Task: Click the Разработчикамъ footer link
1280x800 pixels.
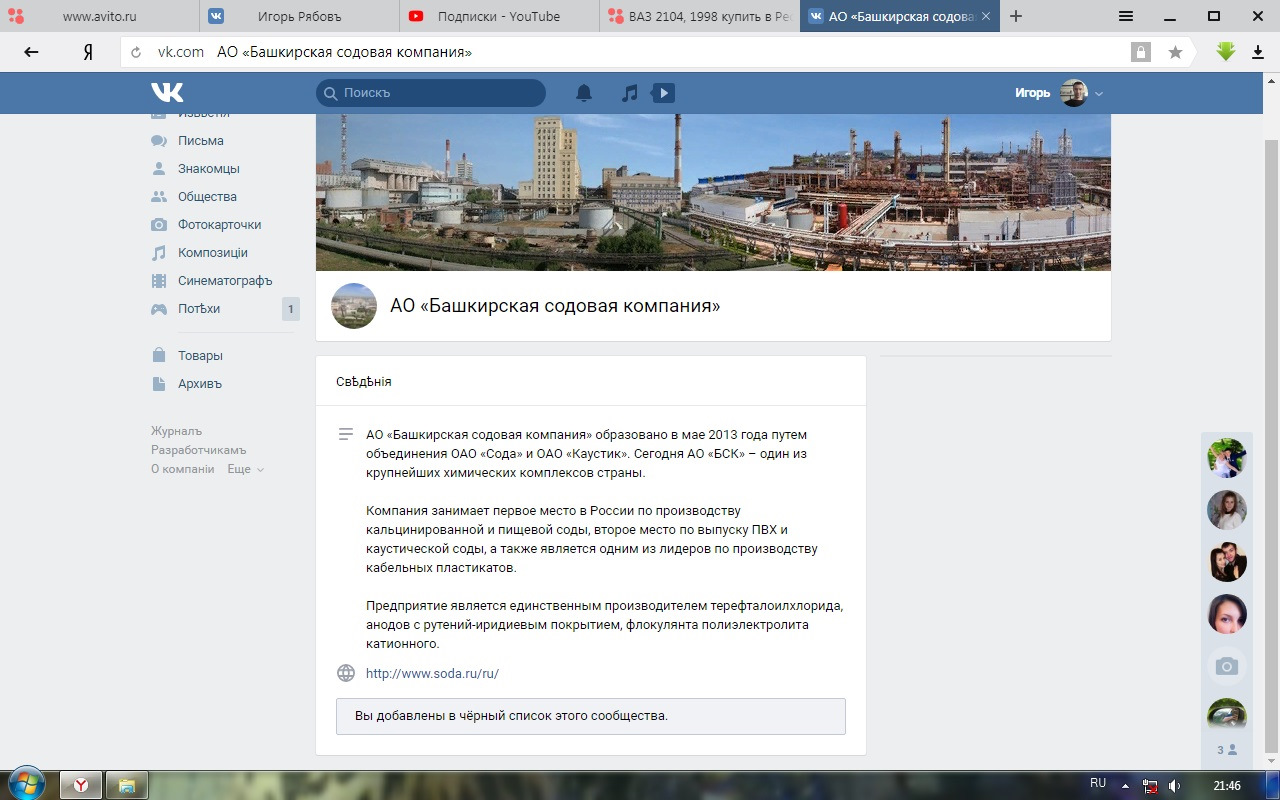Action: point(199,450)
